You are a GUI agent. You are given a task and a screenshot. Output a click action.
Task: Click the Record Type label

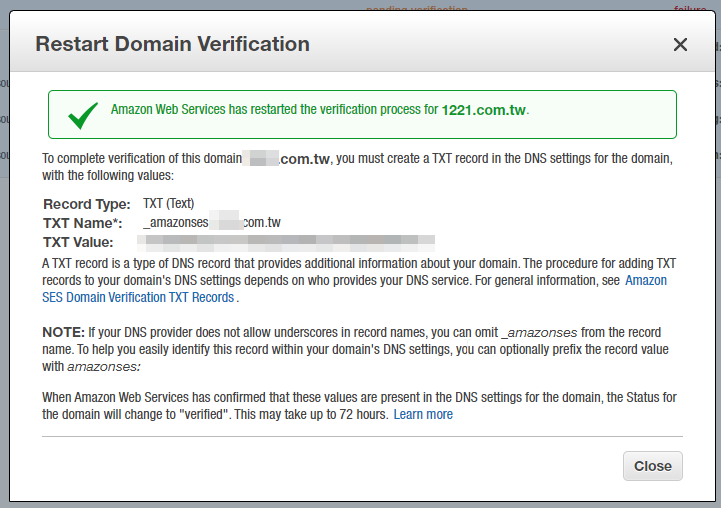(87, 204)
